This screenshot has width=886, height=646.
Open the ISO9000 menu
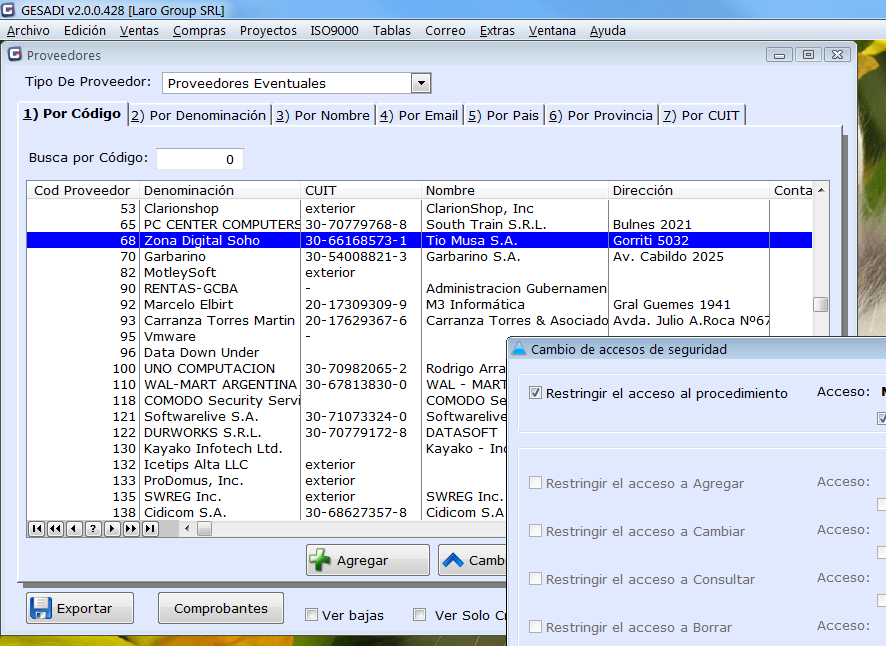pos(333,30)
